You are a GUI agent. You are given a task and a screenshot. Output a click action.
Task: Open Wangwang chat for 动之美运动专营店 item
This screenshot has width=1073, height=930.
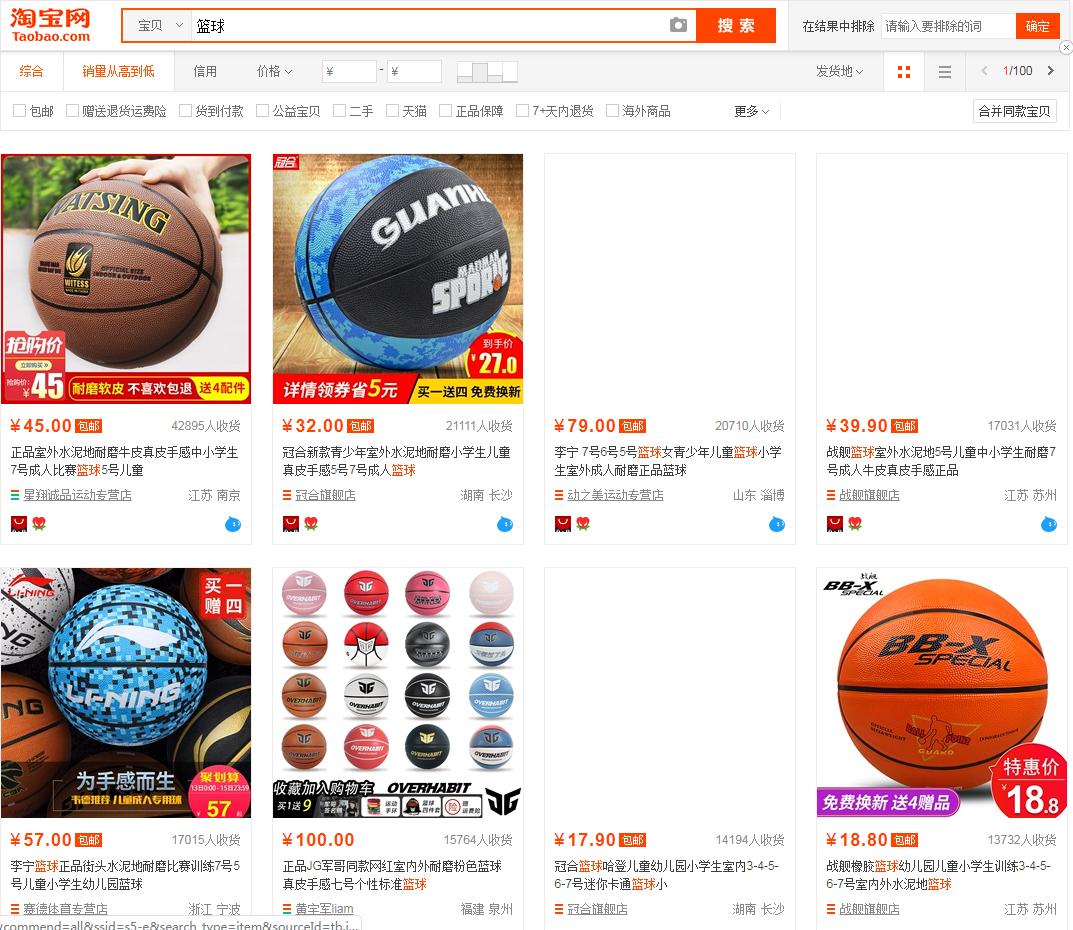[777, 524]
